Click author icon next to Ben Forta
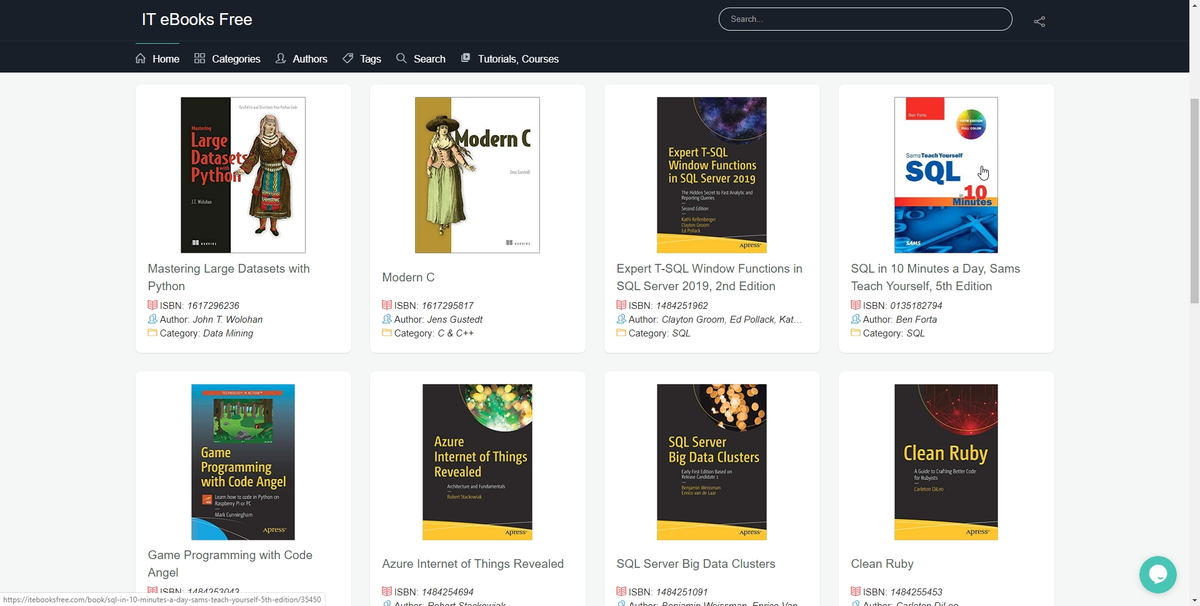Screen dimensions: 1200x606 point(855,319)
